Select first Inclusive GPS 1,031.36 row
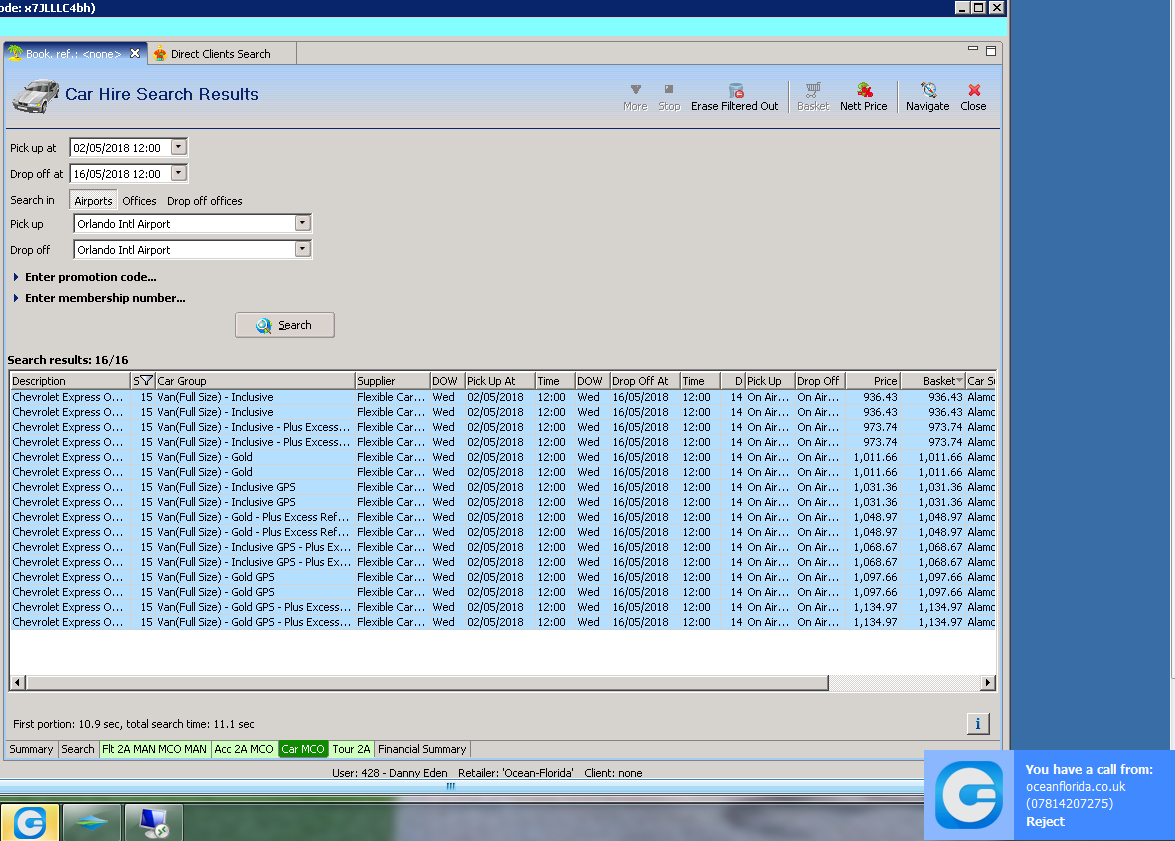Image resolution: width=1175 pixels, height=841 pixels. tap(502, 486)
